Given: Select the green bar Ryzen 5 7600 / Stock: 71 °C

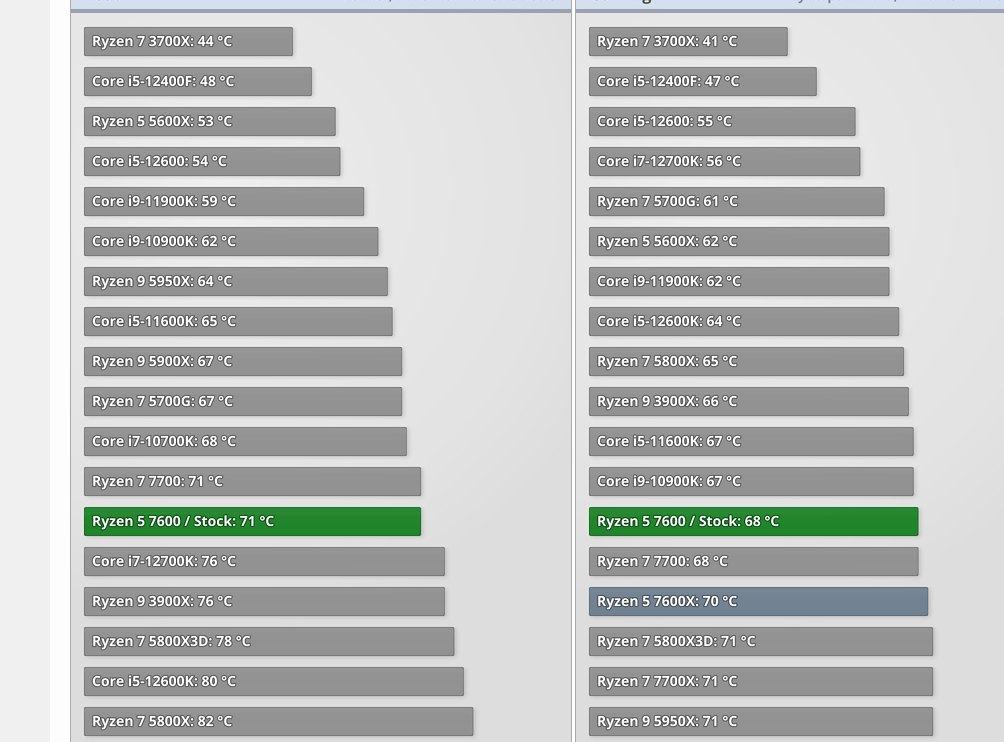Looking at the screenshot, I should [x=252, y=521].
